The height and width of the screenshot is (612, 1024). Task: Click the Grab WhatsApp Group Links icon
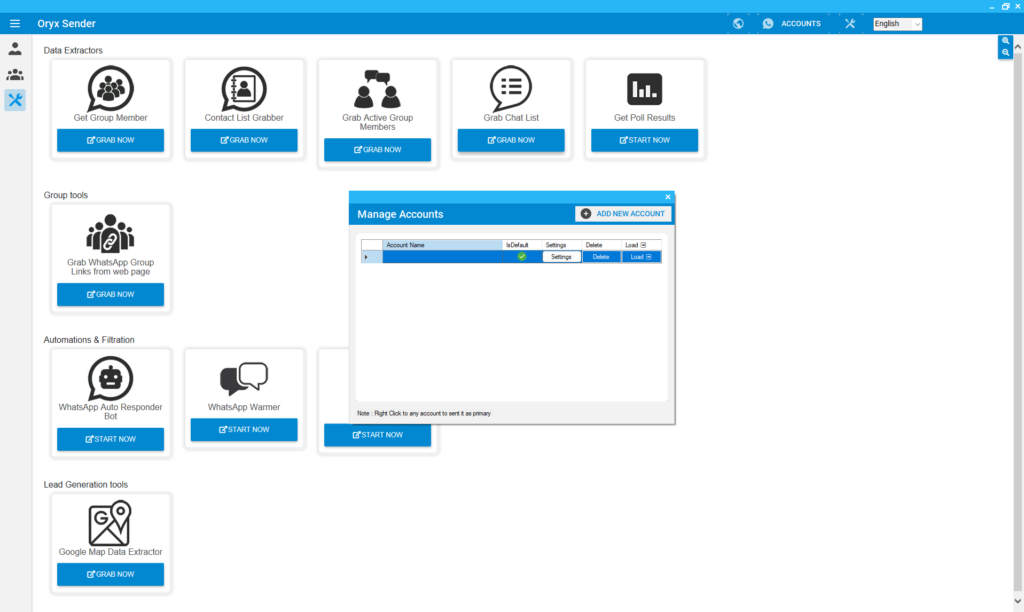tap(110, 233)
